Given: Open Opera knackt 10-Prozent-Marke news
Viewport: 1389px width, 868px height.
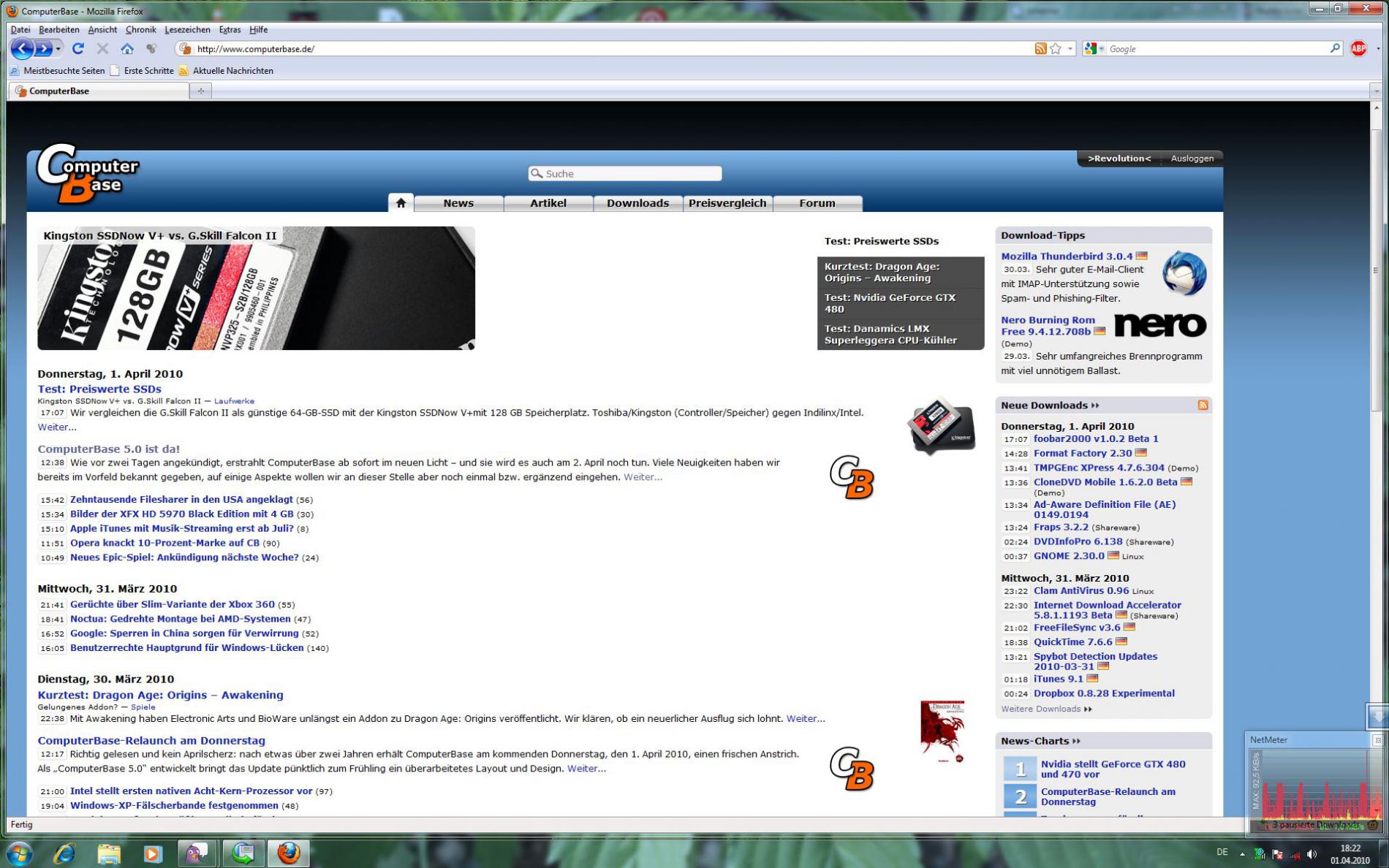Looking at the screenshot, I should pos(164,543).
